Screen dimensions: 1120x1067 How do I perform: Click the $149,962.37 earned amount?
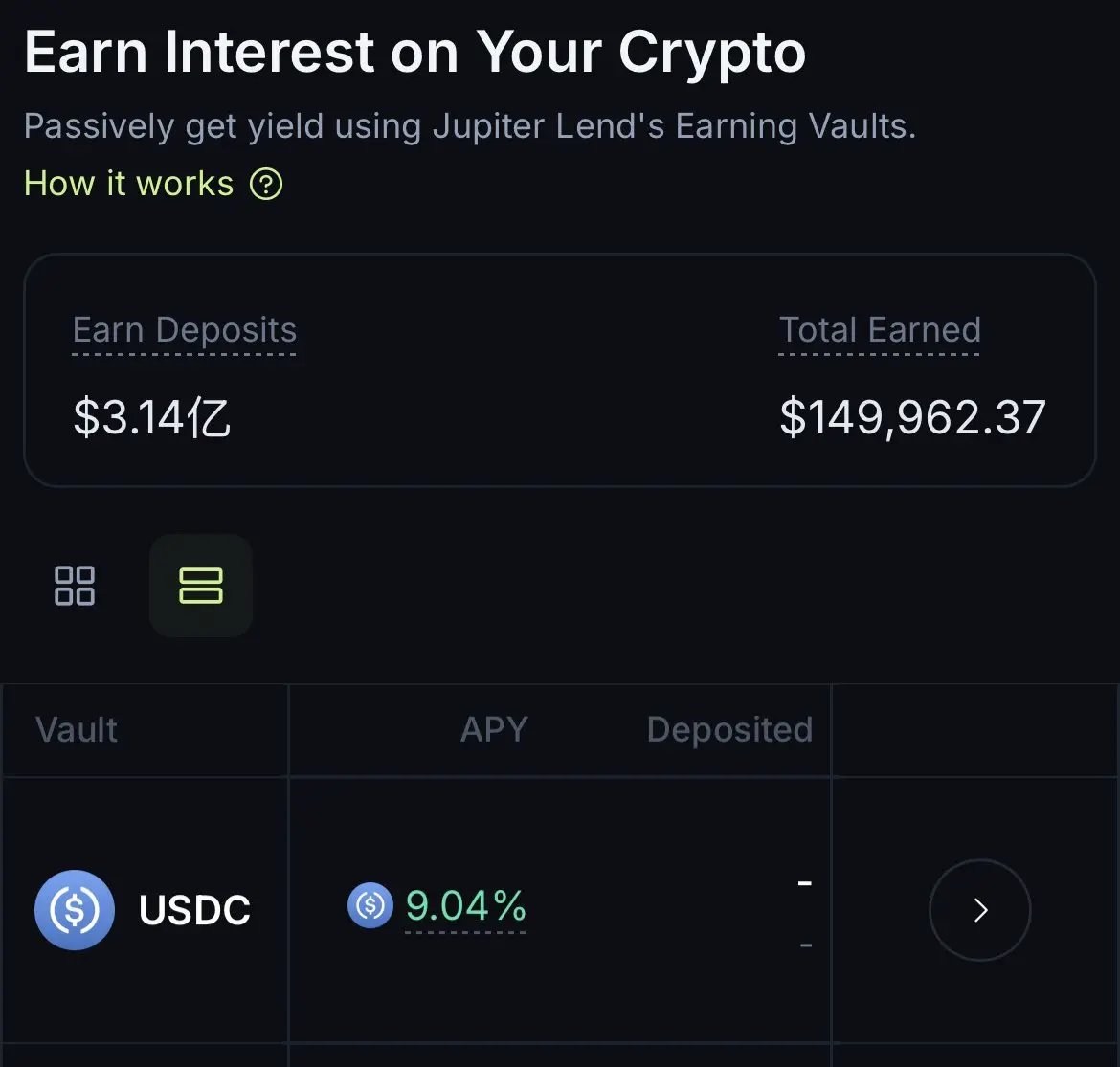pyautogui.click(x=913, y=418)
